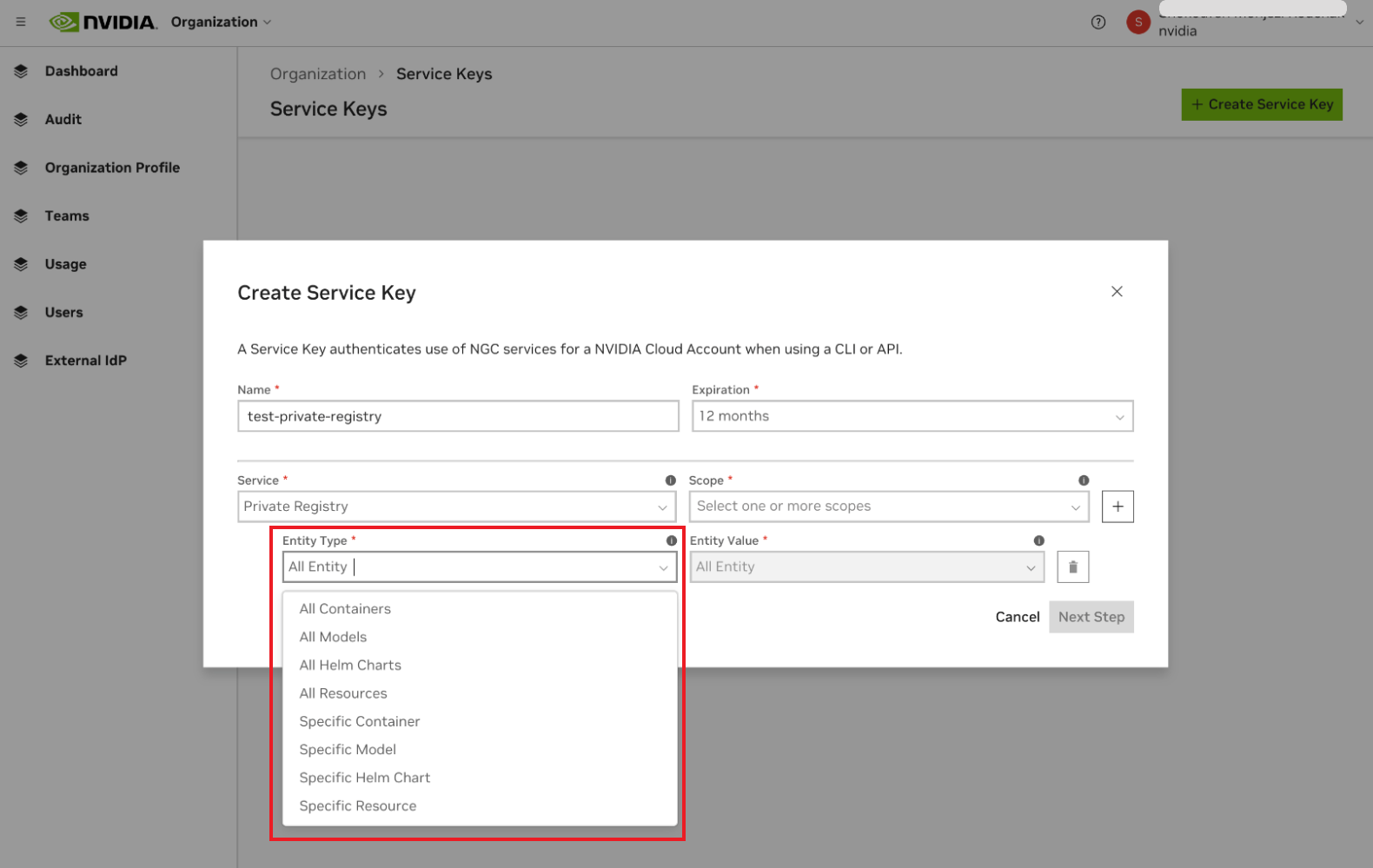1373x868 pixels.
Task: Click the Teams sidebar icon
Action: (21, 215)
